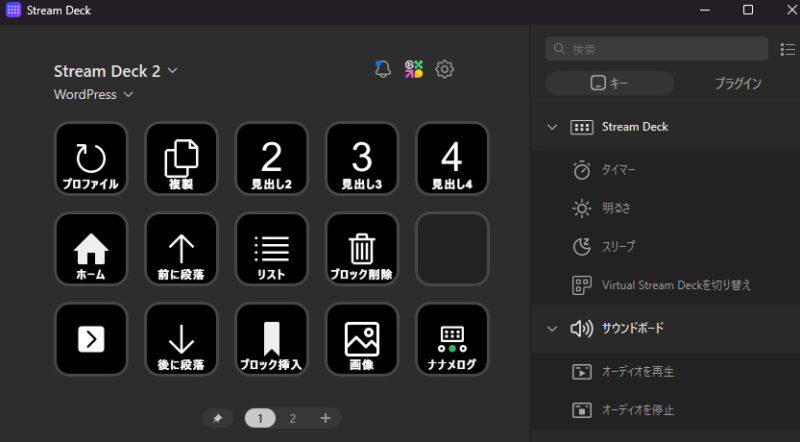
Task: Toggle the list view icon beside search
Action: pos(788,50)
